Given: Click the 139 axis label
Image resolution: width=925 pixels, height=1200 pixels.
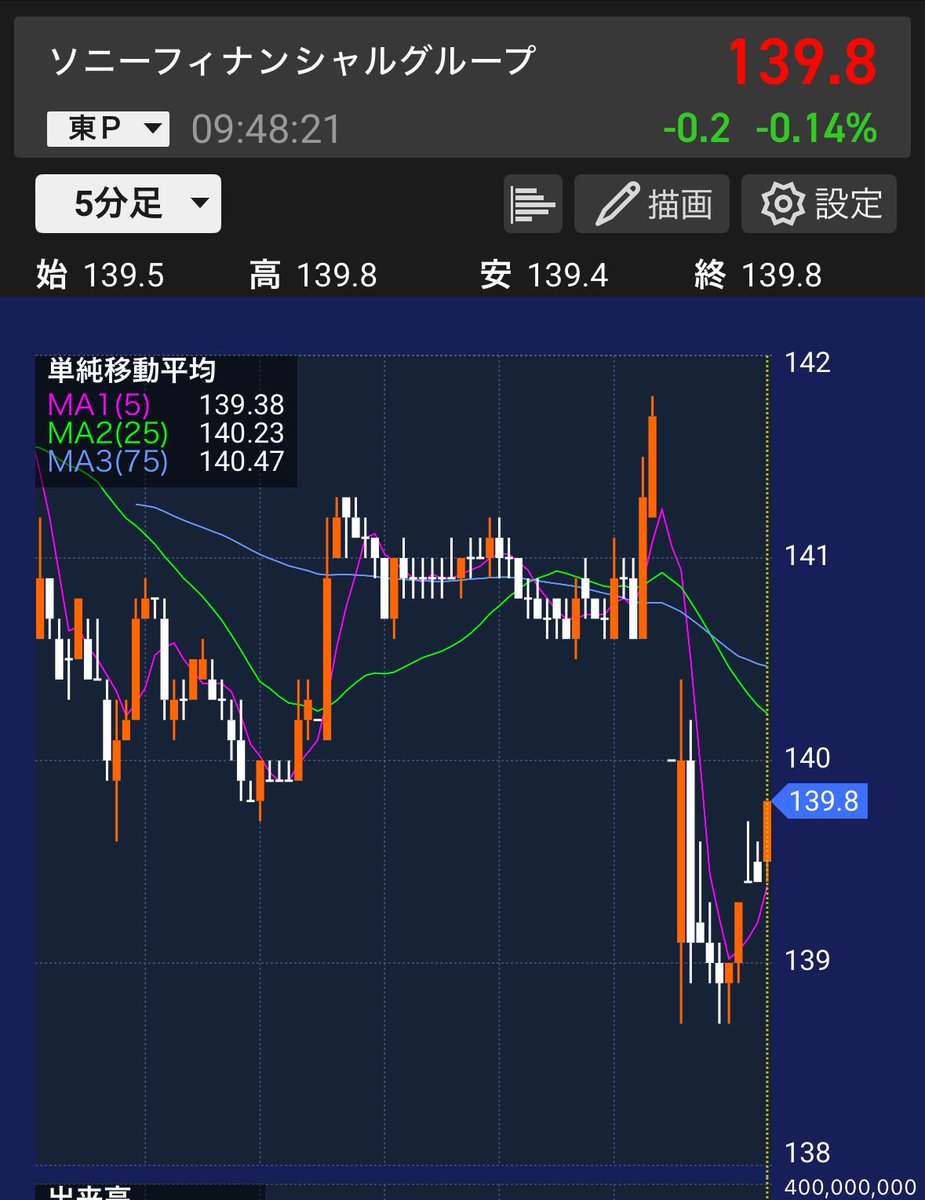Looking at the screenshot, I should tap(808, 960).
